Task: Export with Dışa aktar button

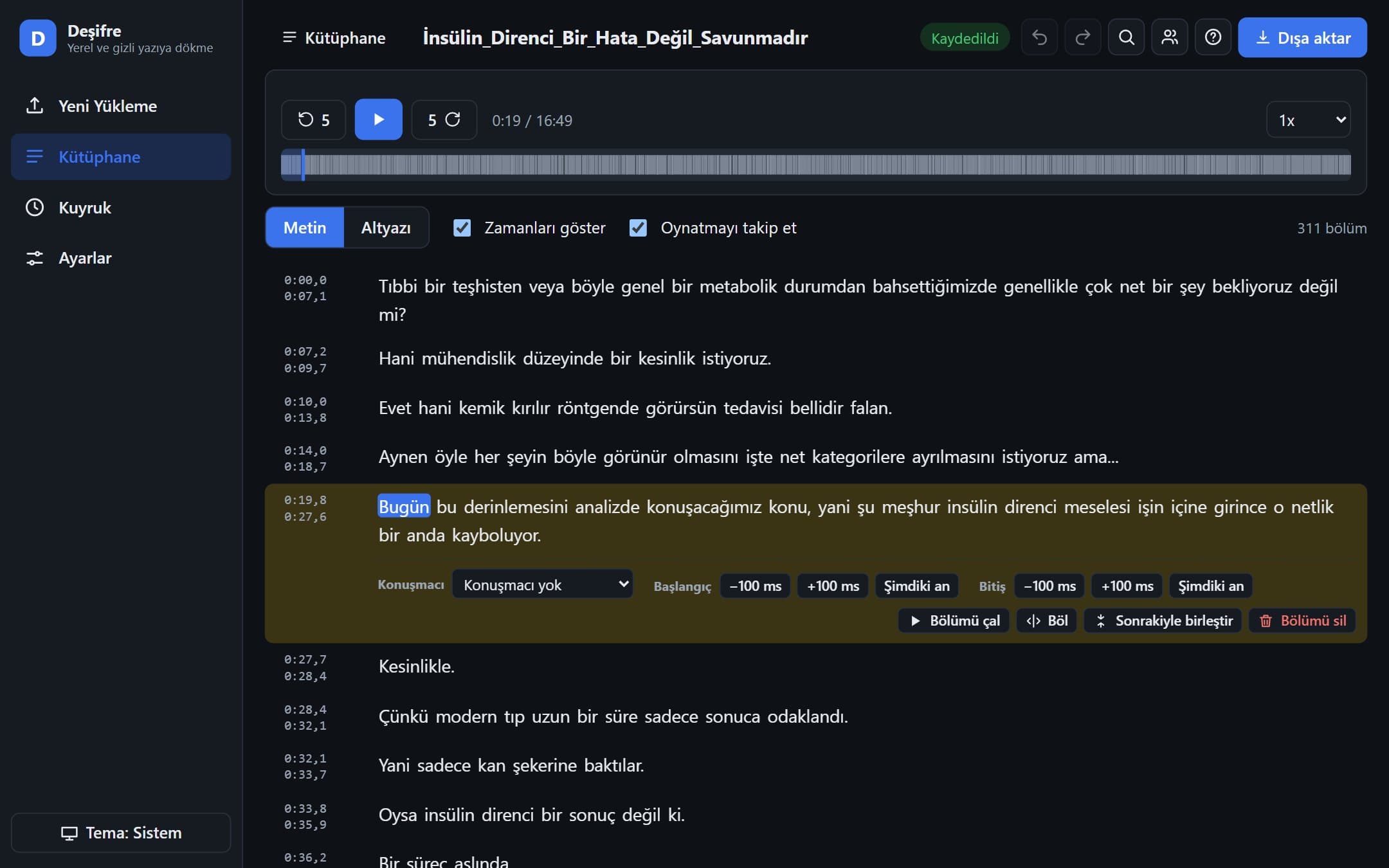Action: click(1302, 38)
